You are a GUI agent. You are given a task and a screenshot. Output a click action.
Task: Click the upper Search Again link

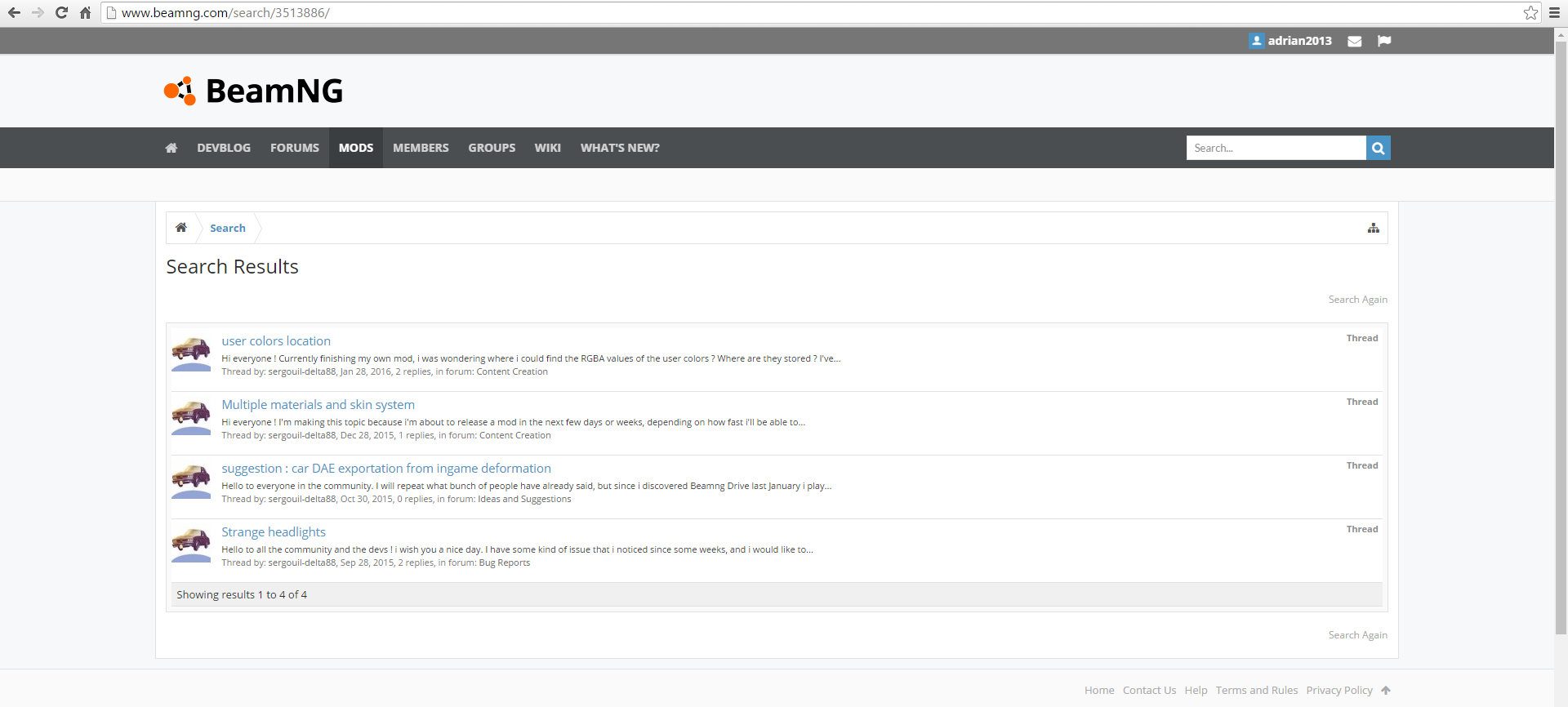(x=1357, y=300)
